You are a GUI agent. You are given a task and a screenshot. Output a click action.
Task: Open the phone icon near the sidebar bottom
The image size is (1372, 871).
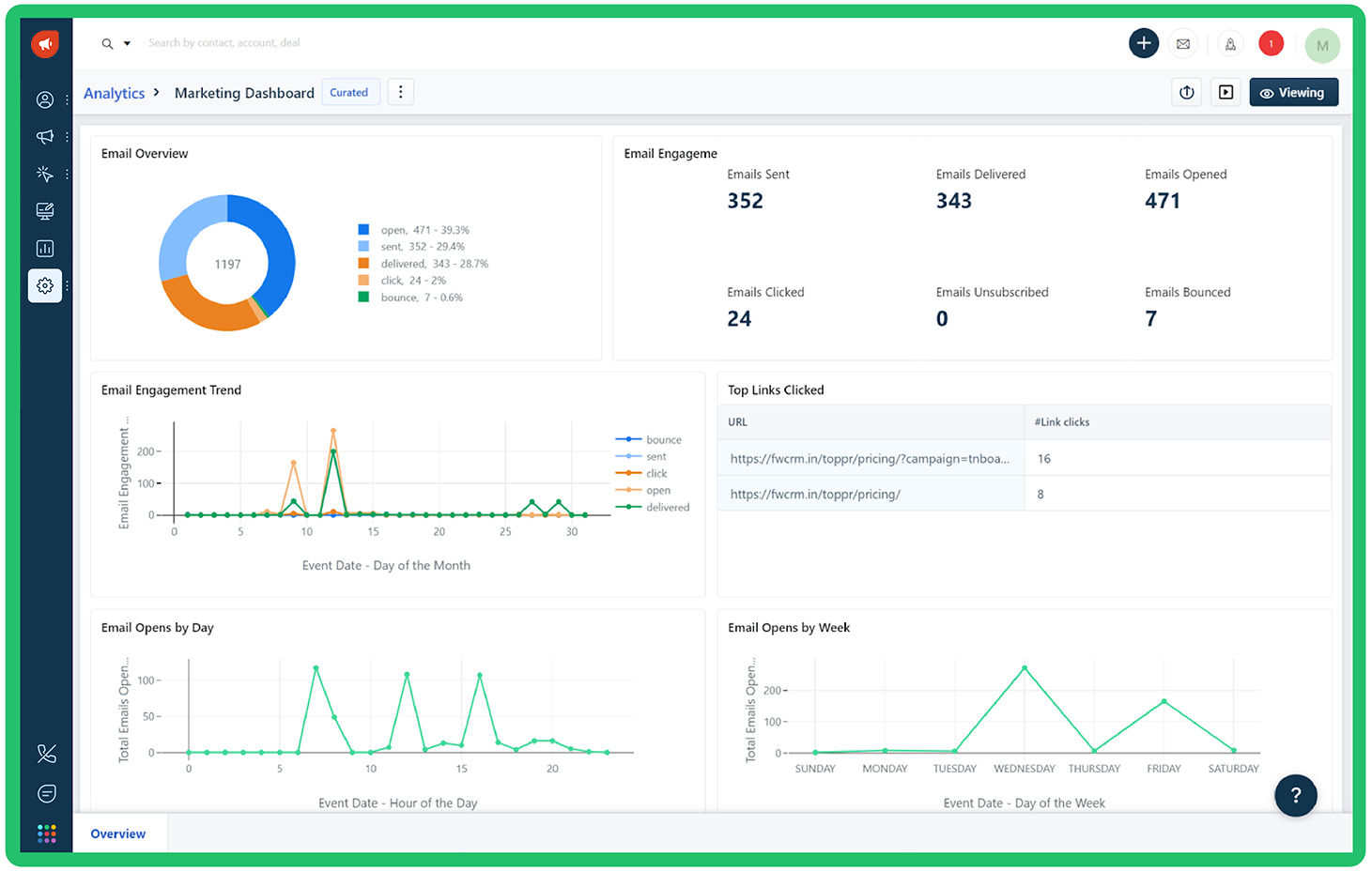45,754
